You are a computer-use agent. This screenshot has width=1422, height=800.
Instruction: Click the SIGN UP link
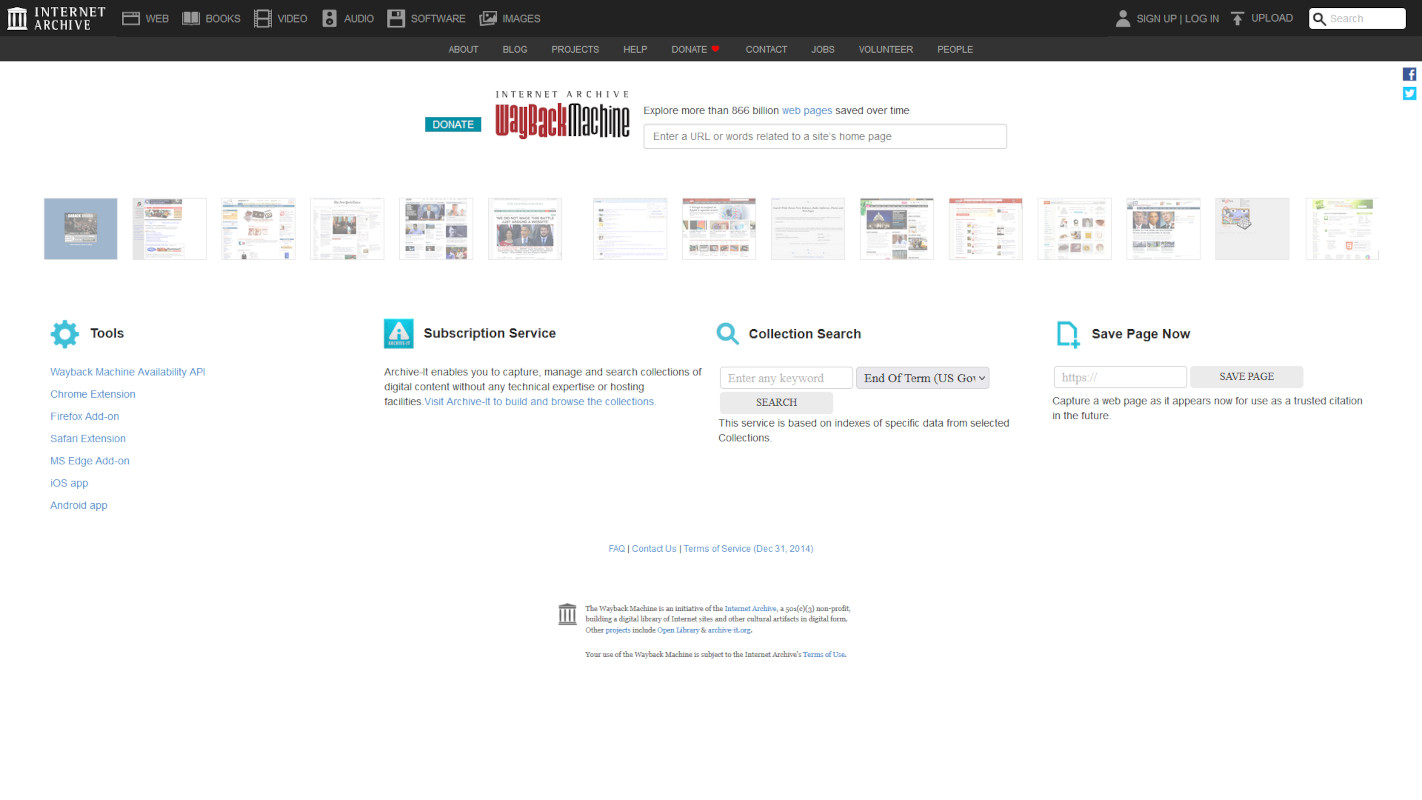pos(1156,19)
